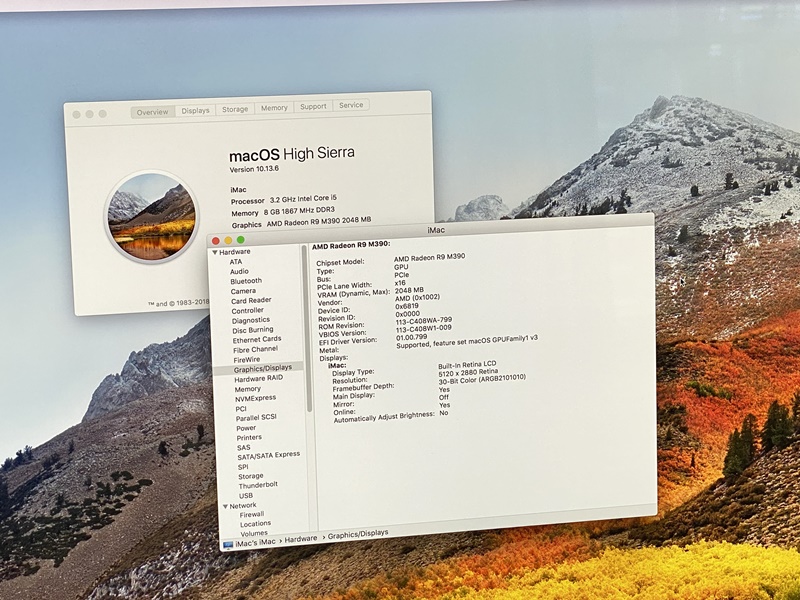Choose NVMExpress in the sidebar
Image resolution: width=800 pixels, height=600 pixels.
click(x=255, y=398)
